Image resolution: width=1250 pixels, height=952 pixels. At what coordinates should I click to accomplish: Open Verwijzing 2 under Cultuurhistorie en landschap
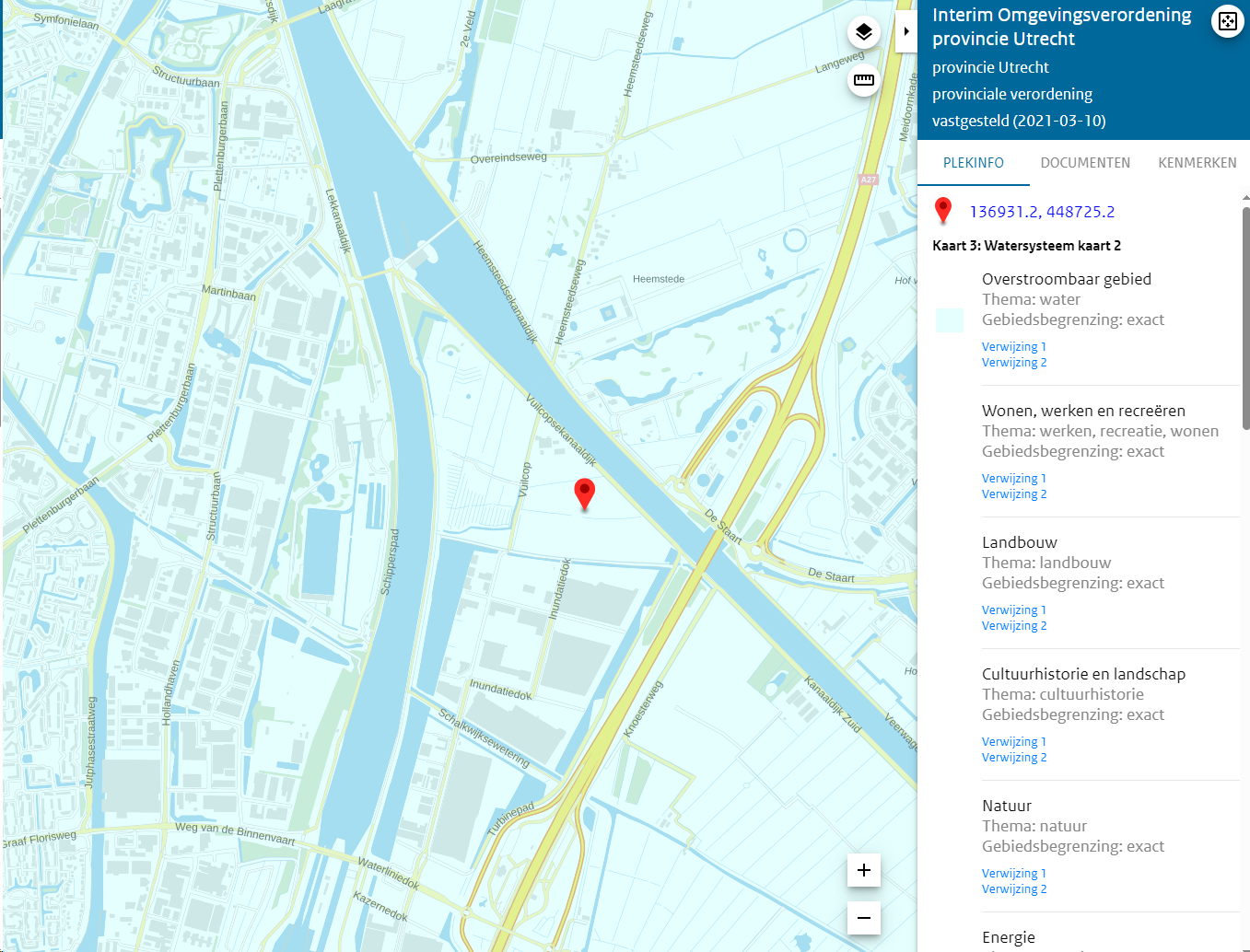1013,758
